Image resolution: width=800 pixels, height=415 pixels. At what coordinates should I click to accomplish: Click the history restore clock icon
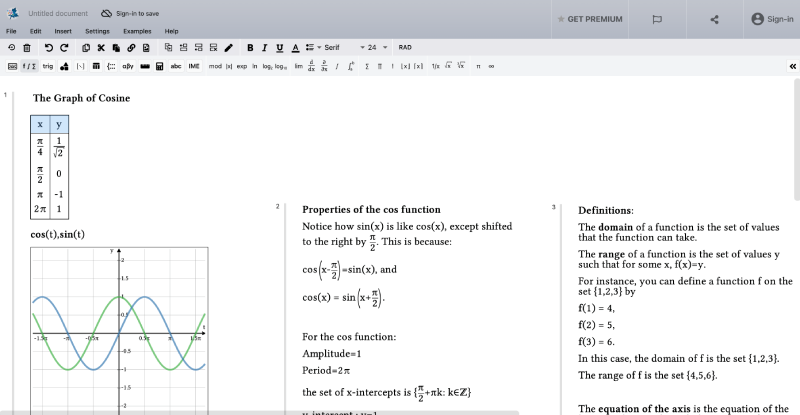pos(12,47)
